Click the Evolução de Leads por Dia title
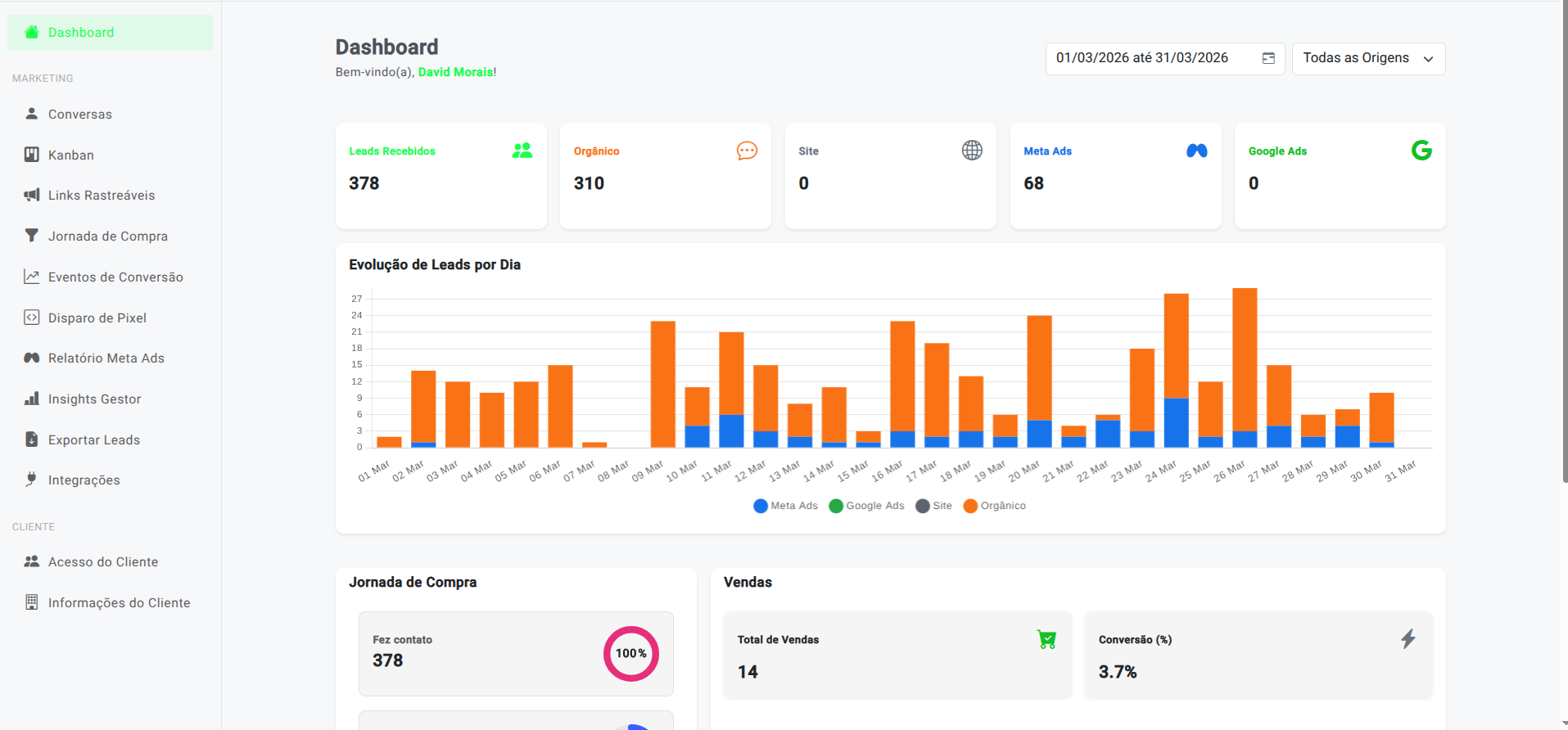Screen dimensions: 1568x730 [x=435, y=264]
